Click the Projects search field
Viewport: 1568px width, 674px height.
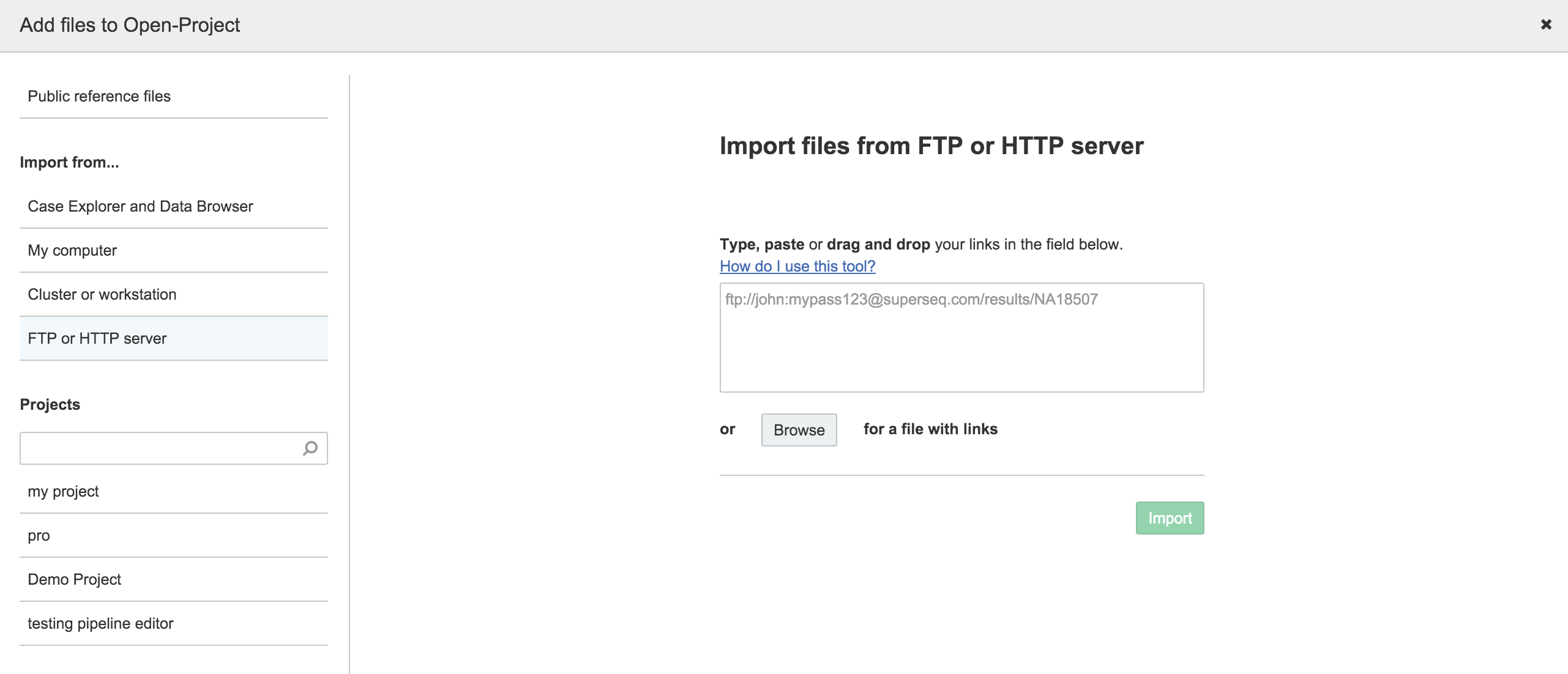click(x=159, y=448)
